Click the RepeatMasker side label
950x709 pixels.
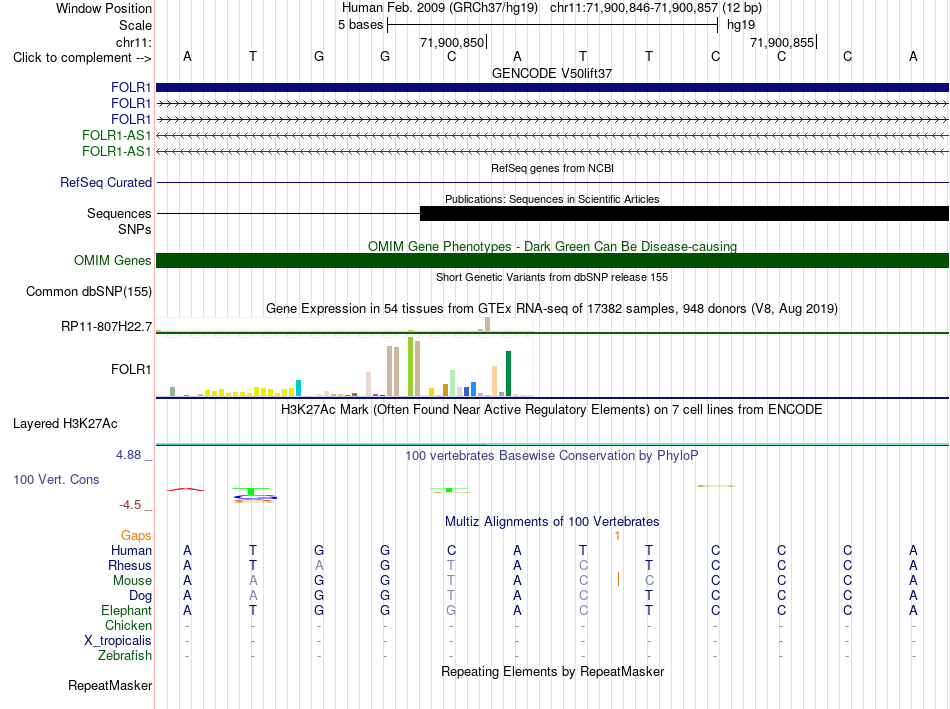110,685
